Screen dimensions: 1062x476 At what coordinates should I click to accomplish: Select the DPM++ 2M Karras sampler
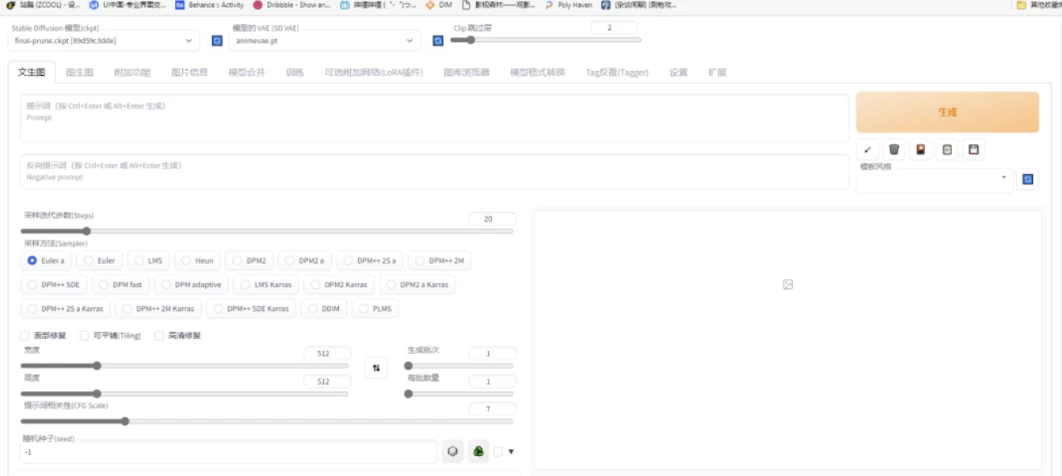[x=158, y=309]
